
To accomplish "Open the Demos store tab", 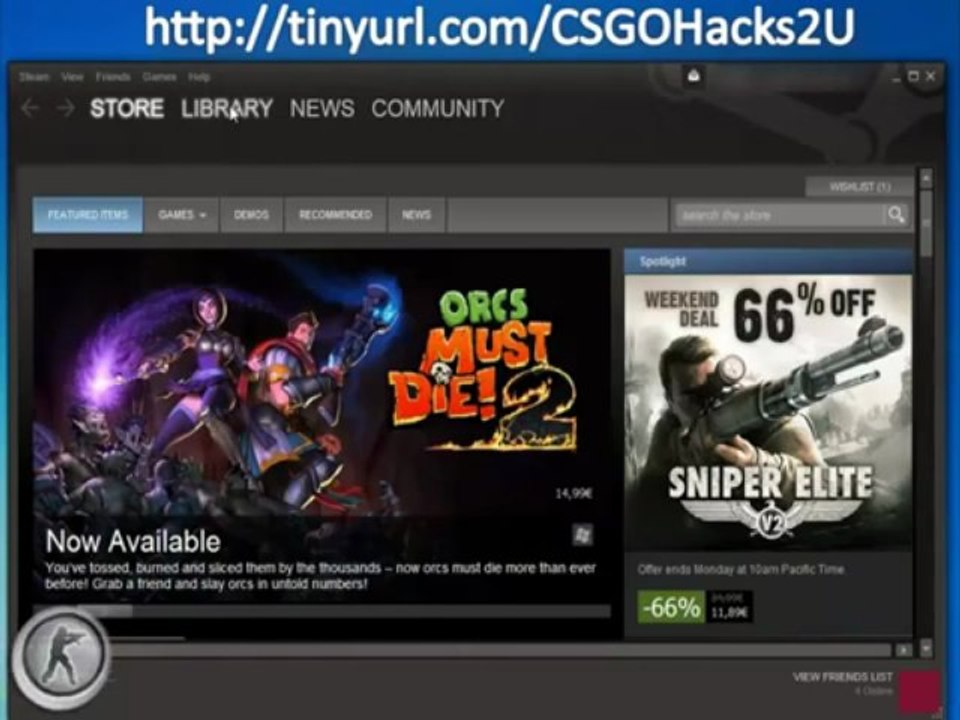I will [252, 215].
